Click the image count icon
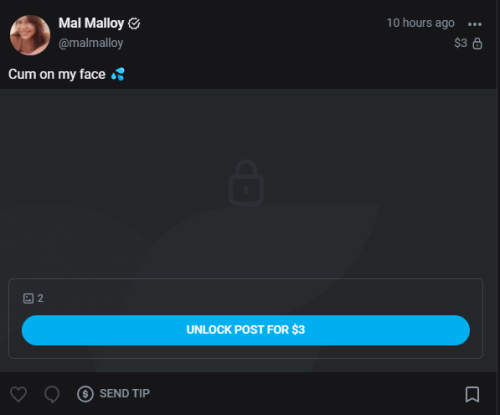 tap(28, 298)
